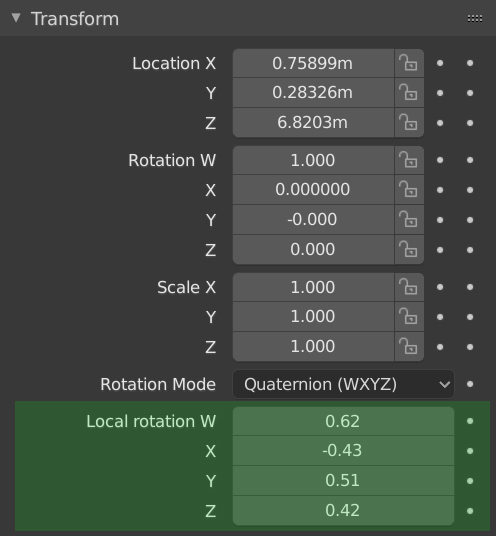Lock the Scale Y value
Screen dimensions: 496x536
click(409, 317)
